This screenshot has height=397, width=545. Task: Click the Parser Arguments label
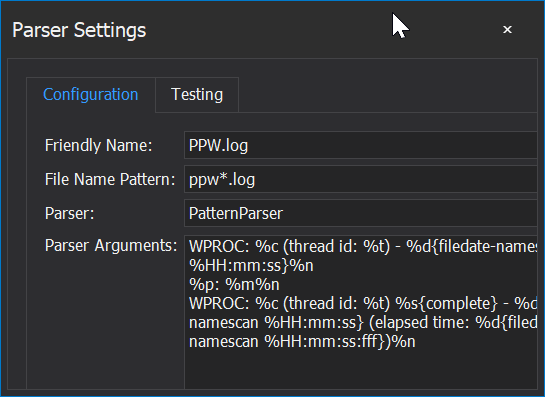(111, 245)
